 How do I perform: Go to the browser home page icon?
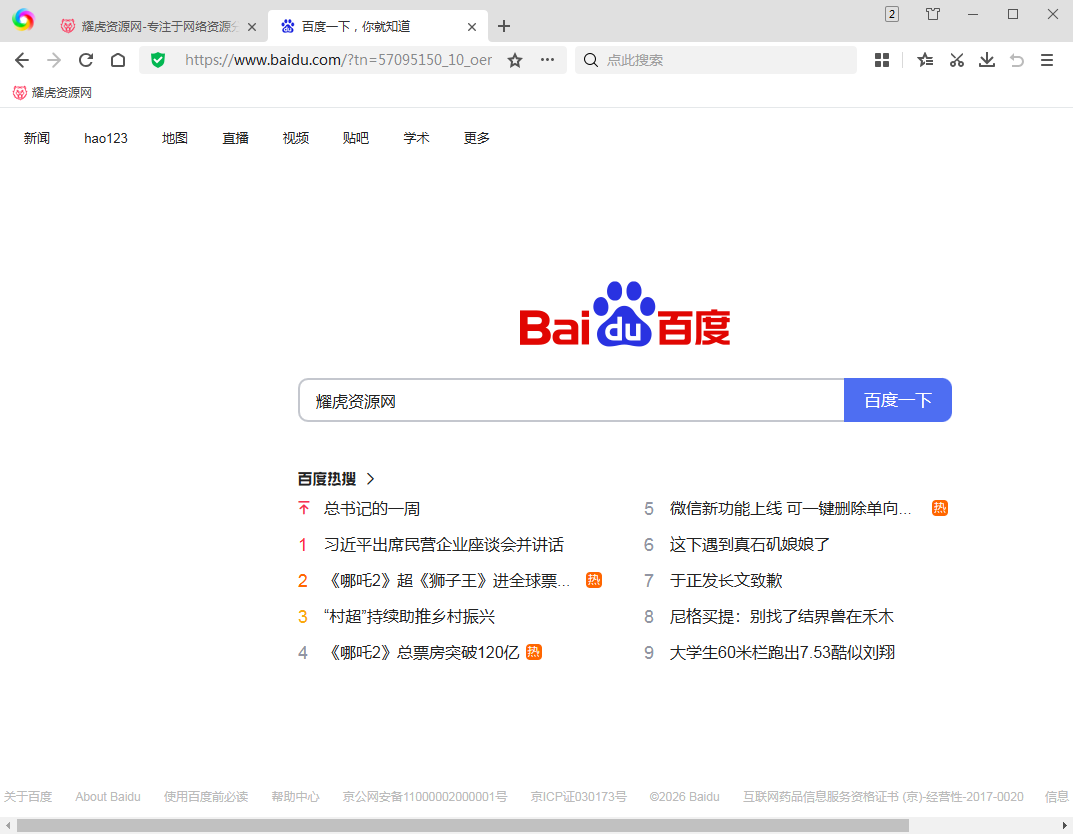tap(118, 60)
